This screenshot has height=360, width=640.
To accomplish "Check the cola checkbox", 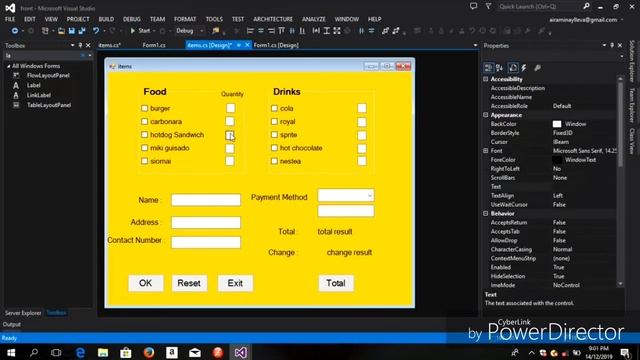I will (x=274, y=108).
